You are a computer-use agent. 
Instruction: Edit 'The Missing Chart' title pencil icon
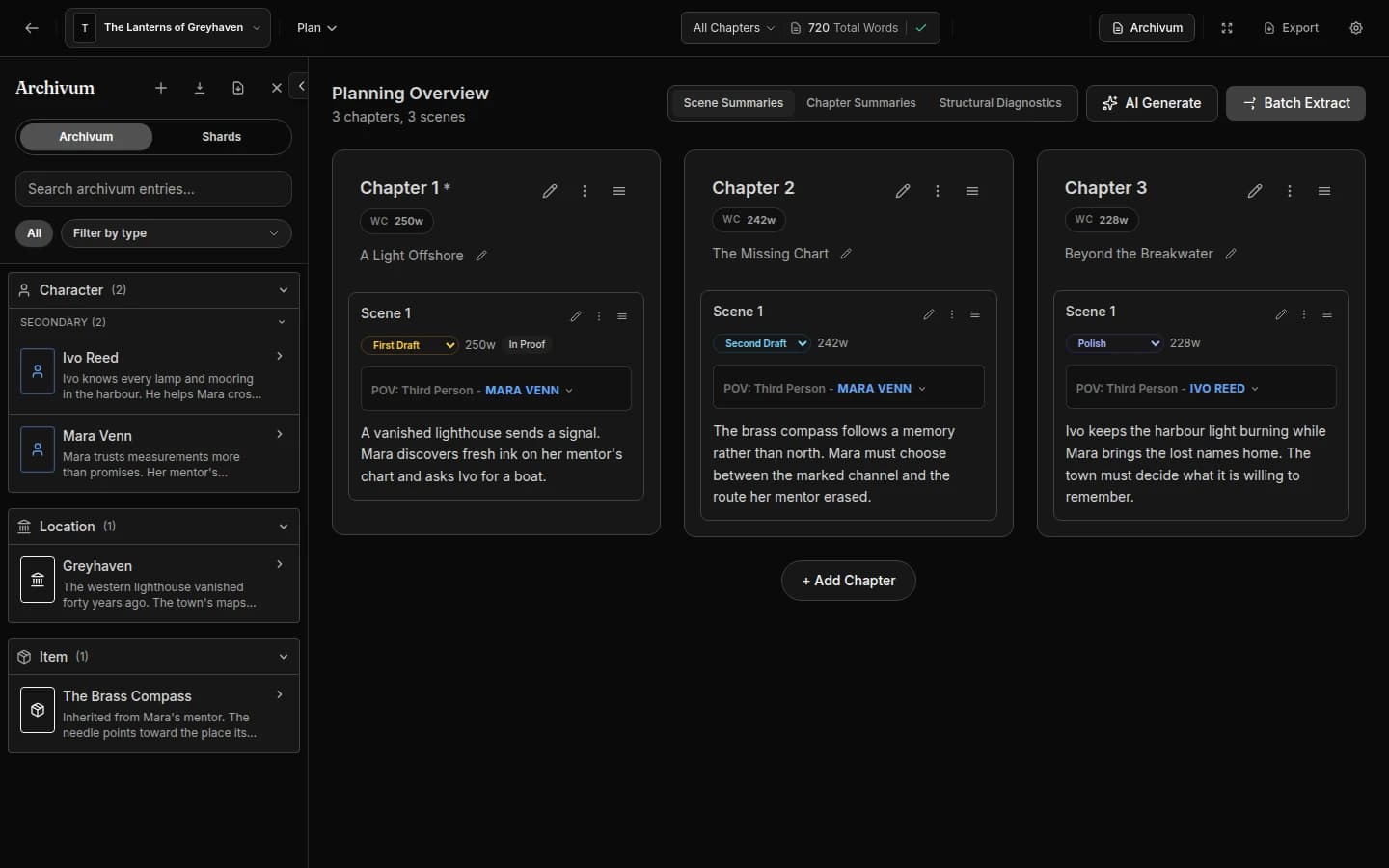[x=846, y=254]
